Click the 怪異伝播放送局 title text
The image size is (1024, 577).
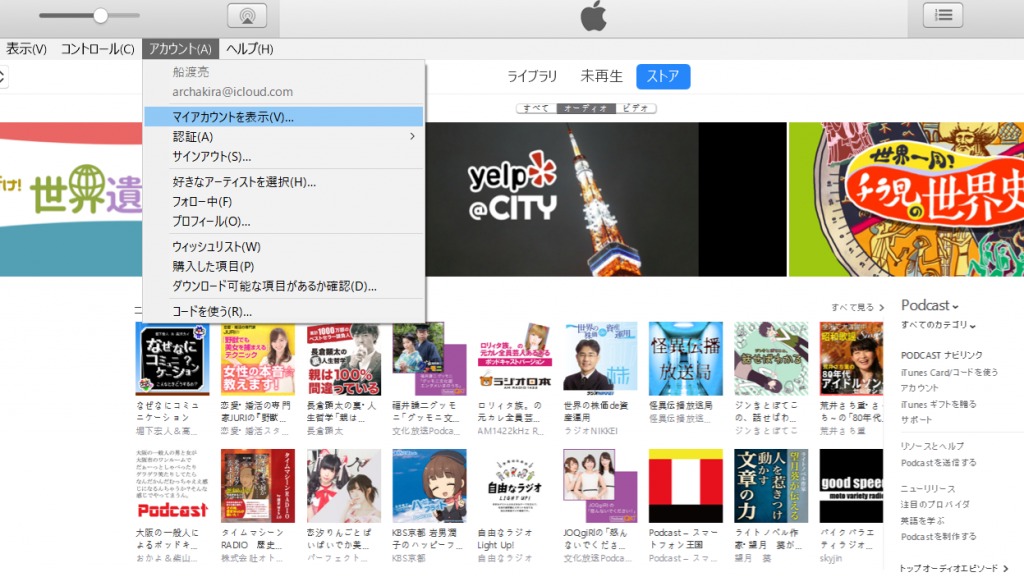[680, 405]
